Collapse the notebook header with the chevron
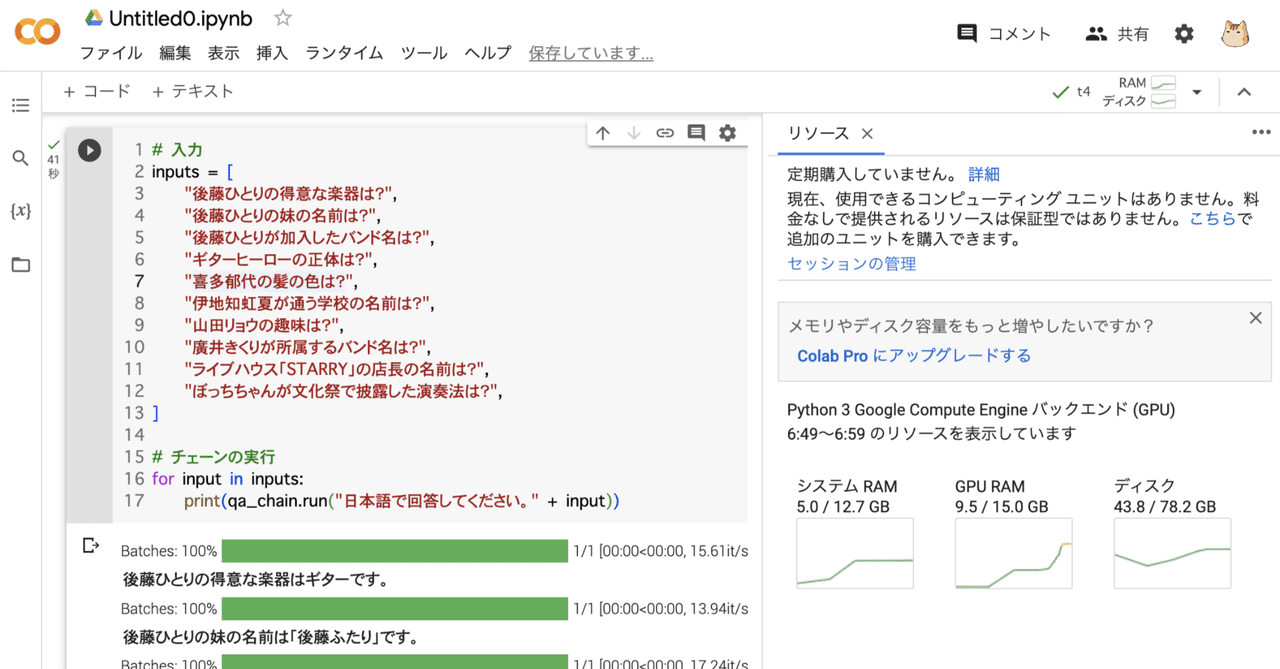 pyautogui.click(x=1246, y=91)
